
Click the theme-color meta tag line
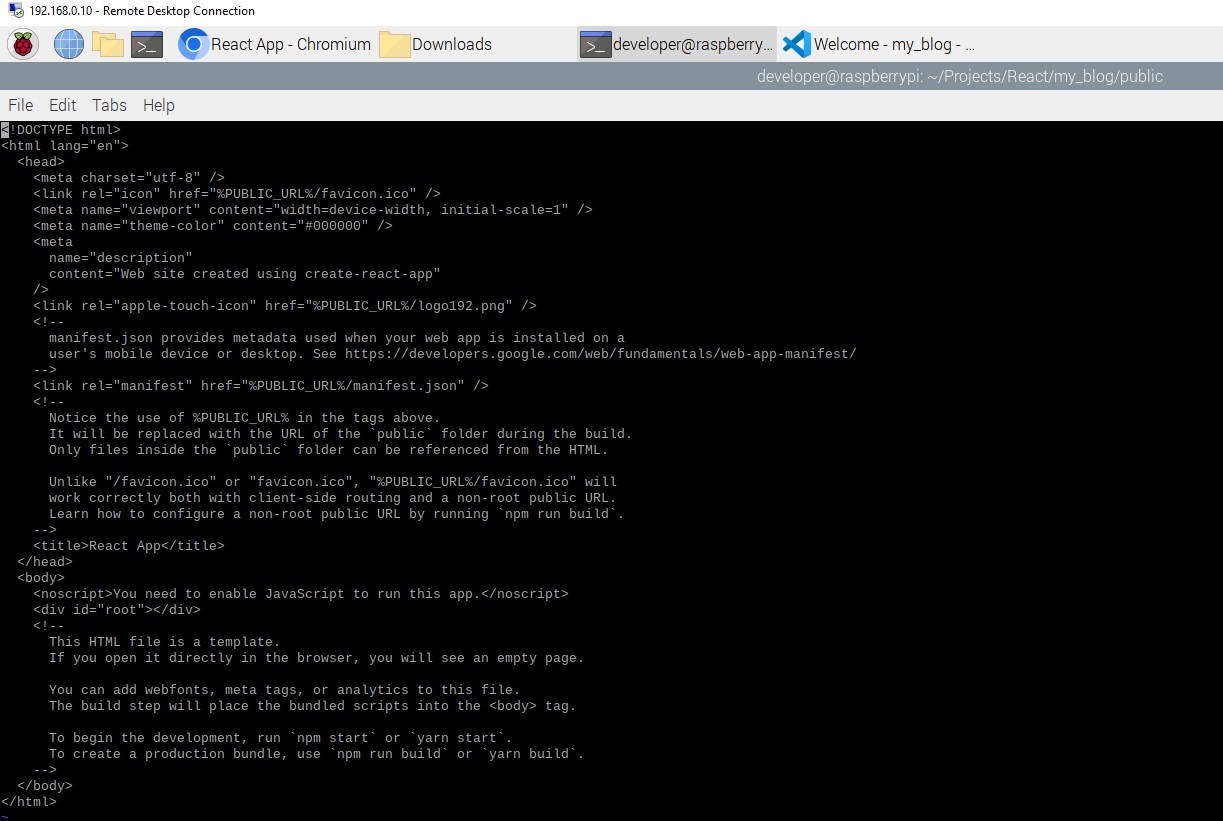pyautogui.click(x=213, y=226)
